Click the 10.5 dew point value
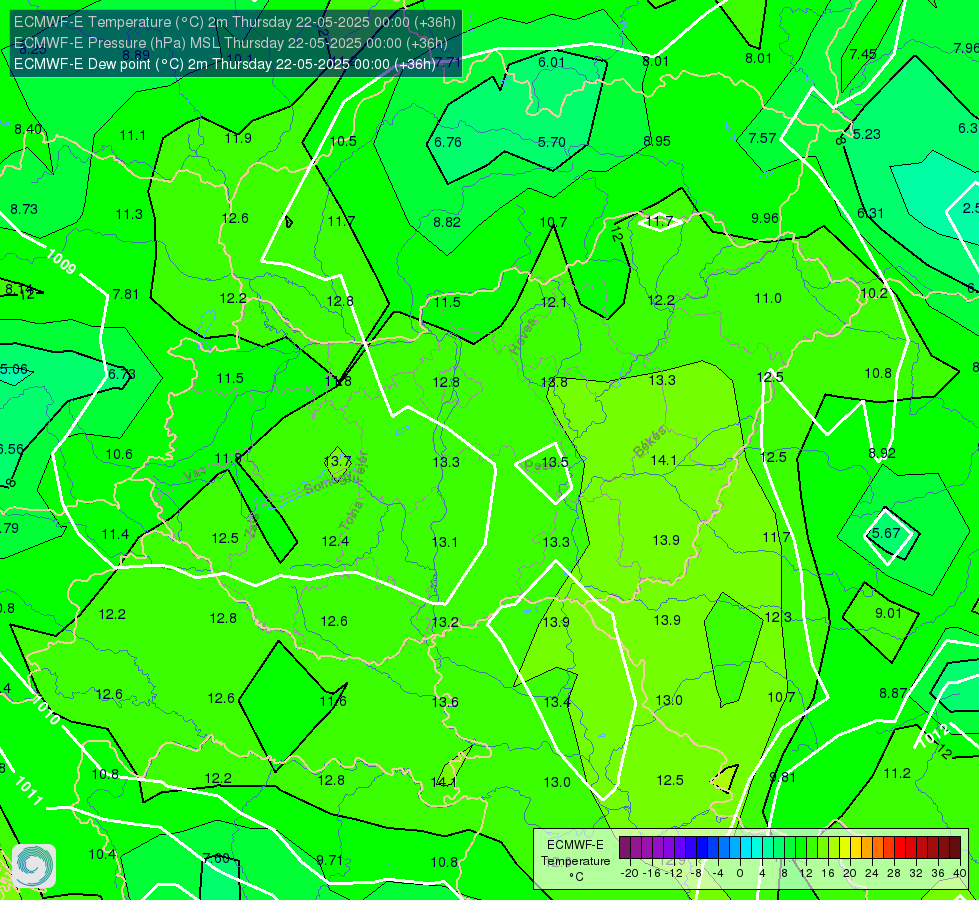This screenshot has width=979, height=900. pos(343,141)
